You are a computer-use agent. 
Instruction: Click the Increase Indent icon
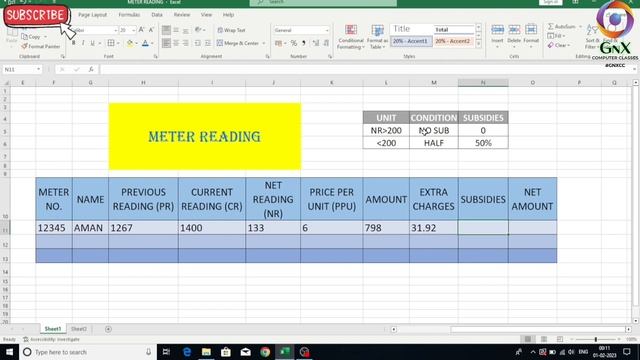tap(208, 43)
